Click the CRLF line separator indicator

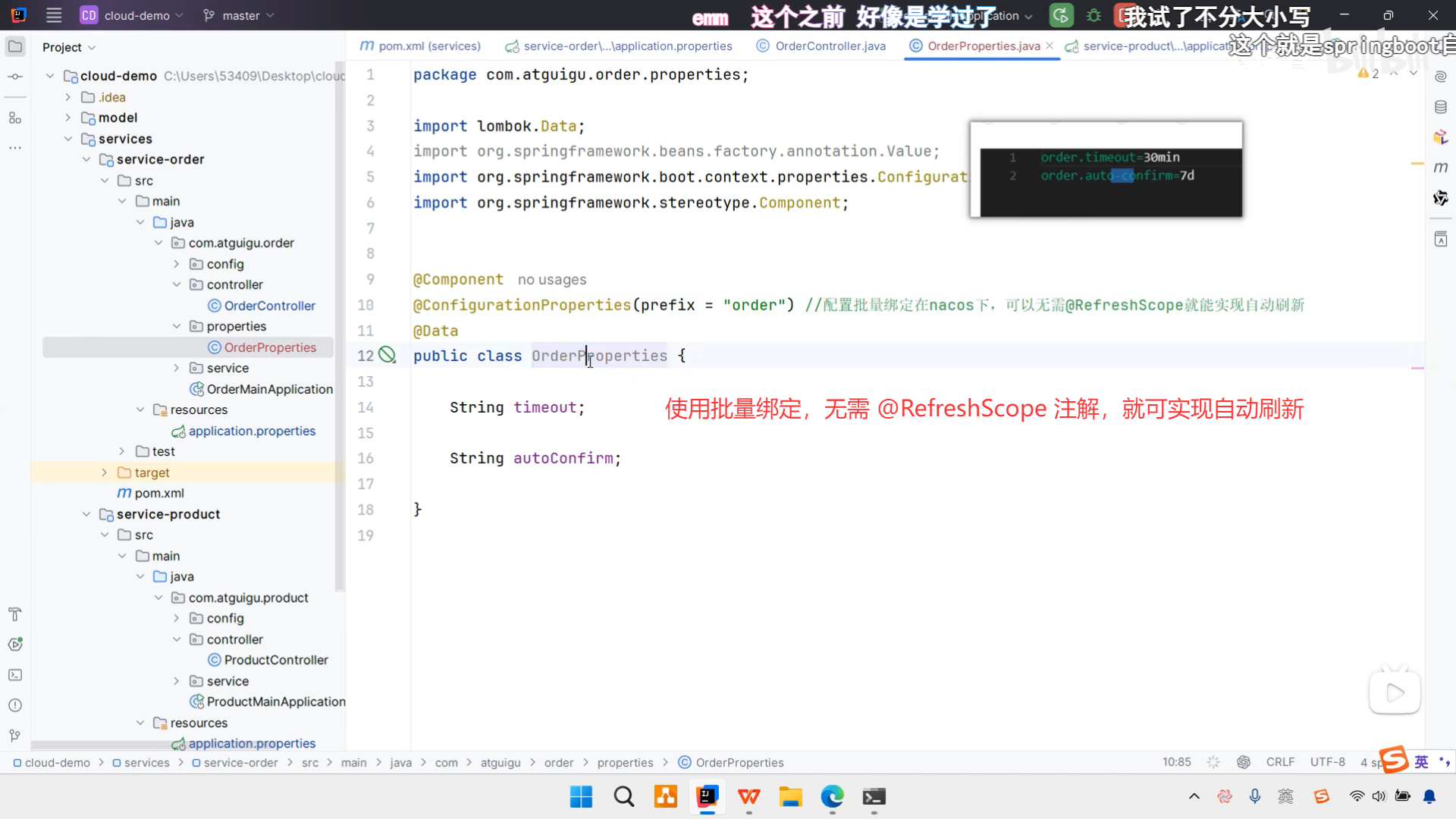pos(1279,762)
